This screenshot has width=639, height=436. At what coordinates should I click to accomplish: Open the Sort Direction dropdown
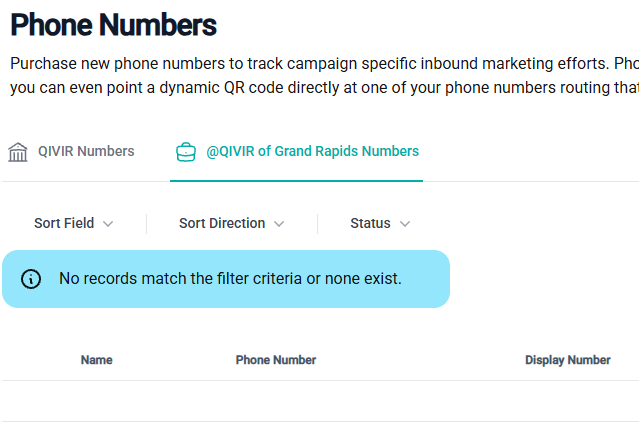(231, 223)
